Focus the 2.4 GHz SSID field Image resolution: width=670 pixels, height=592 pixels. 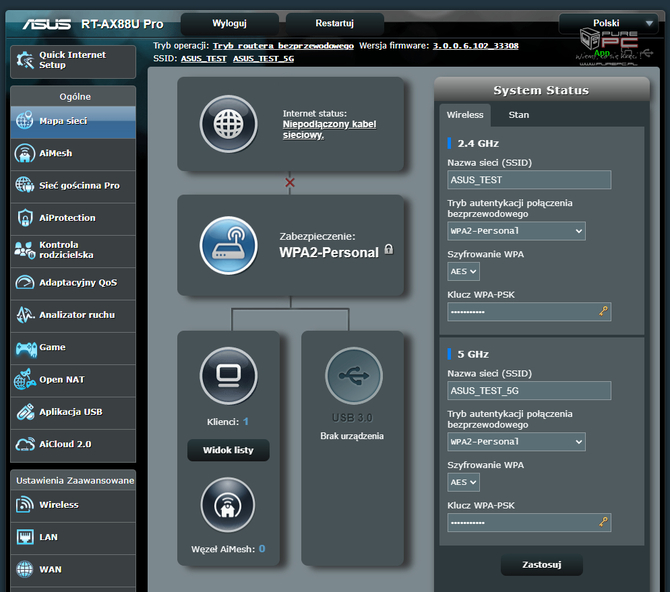pyautogui.click(x=529, y=180)
